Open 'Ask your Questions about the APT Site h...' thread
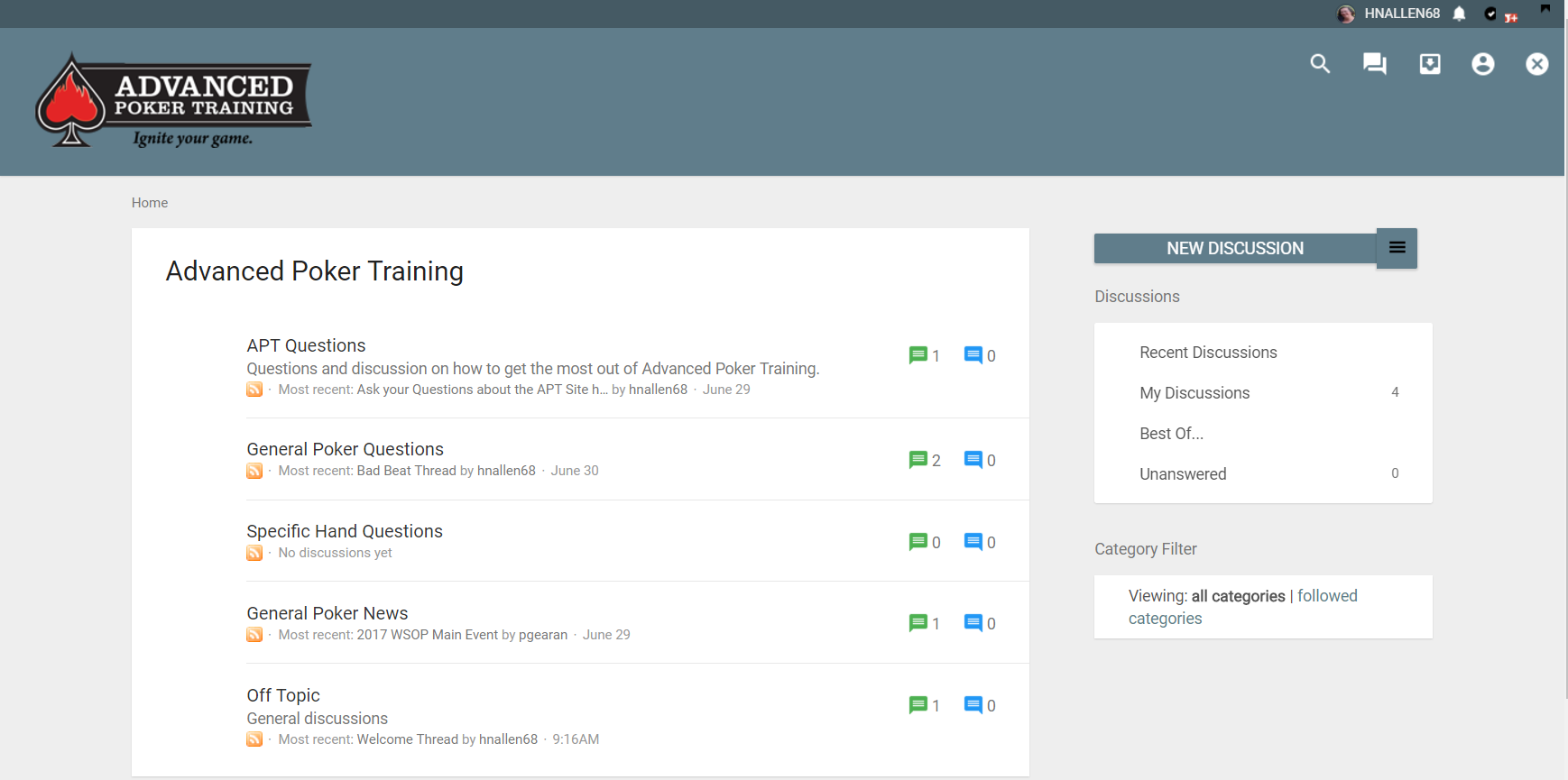 (x=483, y=390)
